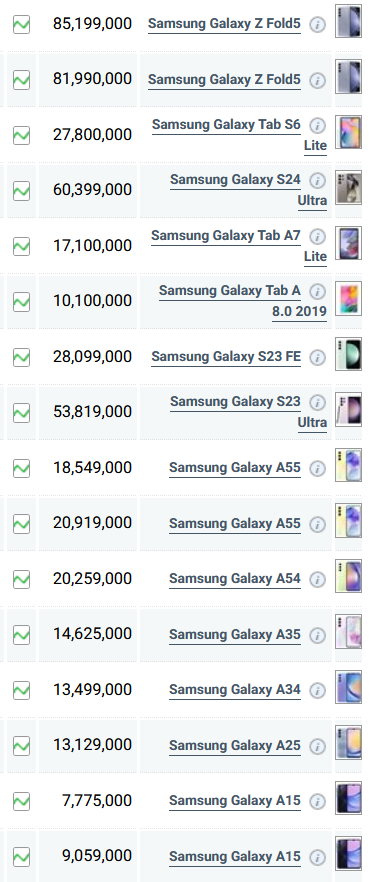The height and width of the screenshot is (882, 374).
Task: Click info icon beside Galaxy S23 Ultra
Action: [318, 403]
